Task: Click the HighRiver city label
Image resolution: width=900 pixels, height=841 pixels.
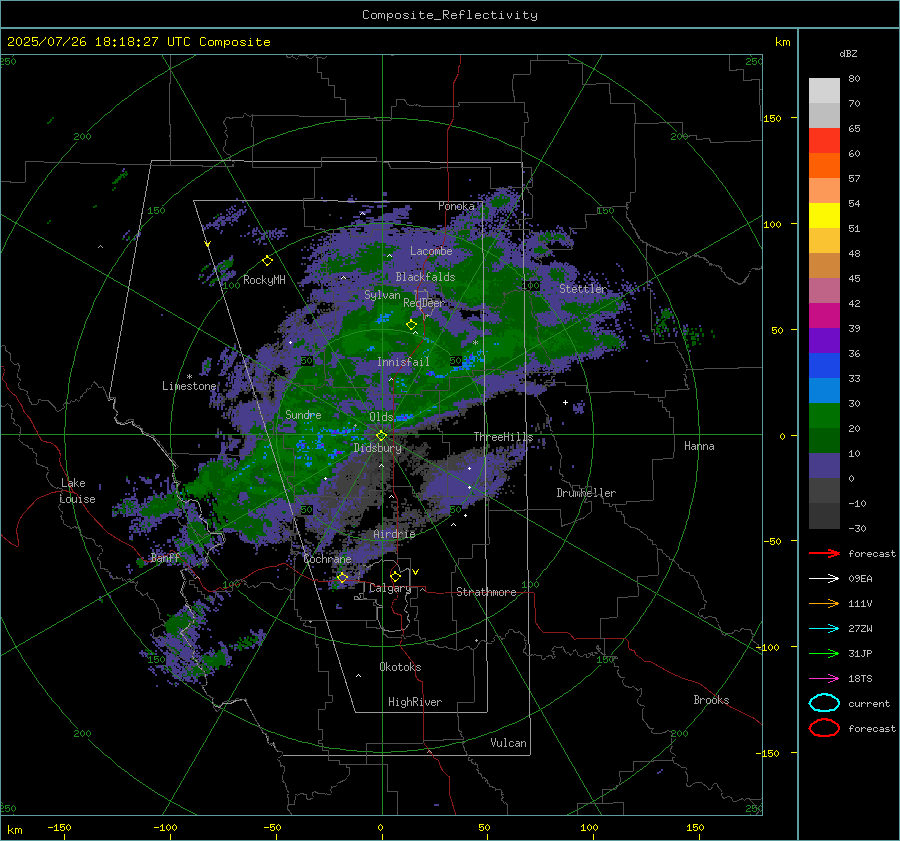Action: pos(415,702)
